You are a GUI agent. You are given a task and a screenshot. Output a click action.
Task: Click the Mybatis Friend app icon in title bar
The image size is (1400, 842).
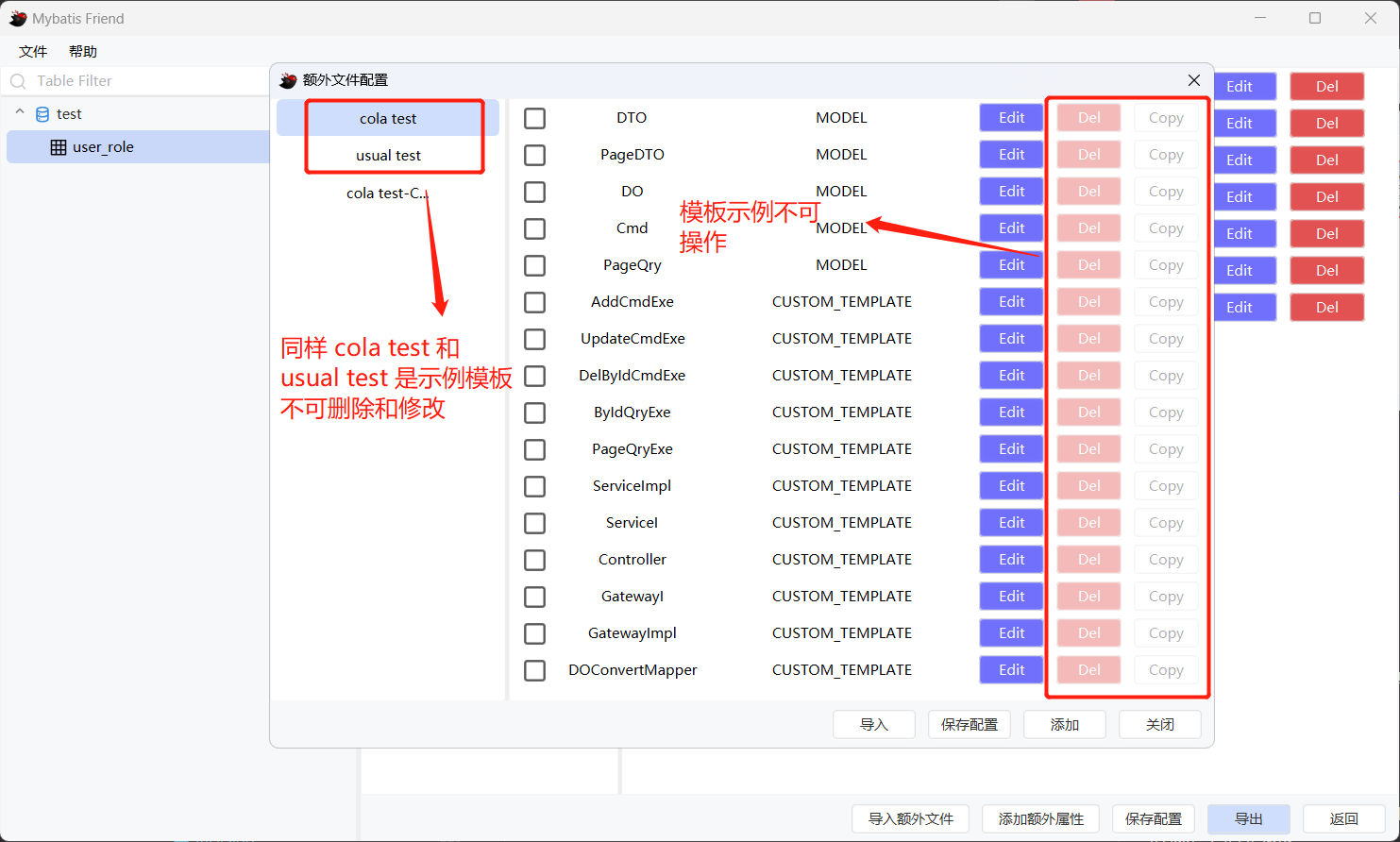point(18,19)
